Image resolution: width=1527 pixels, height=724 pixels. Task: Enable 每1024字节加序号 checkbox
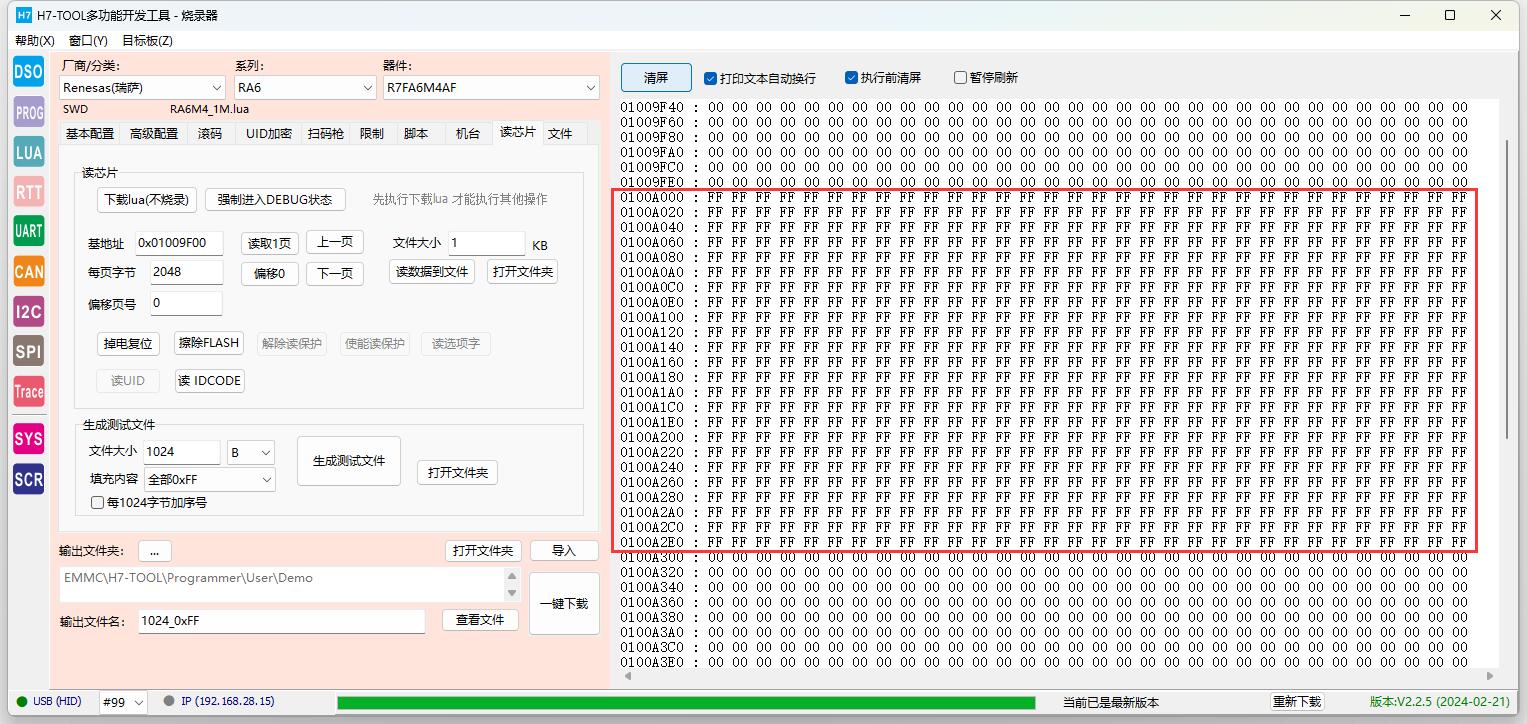pyautogui.click(x=148, y=503)
